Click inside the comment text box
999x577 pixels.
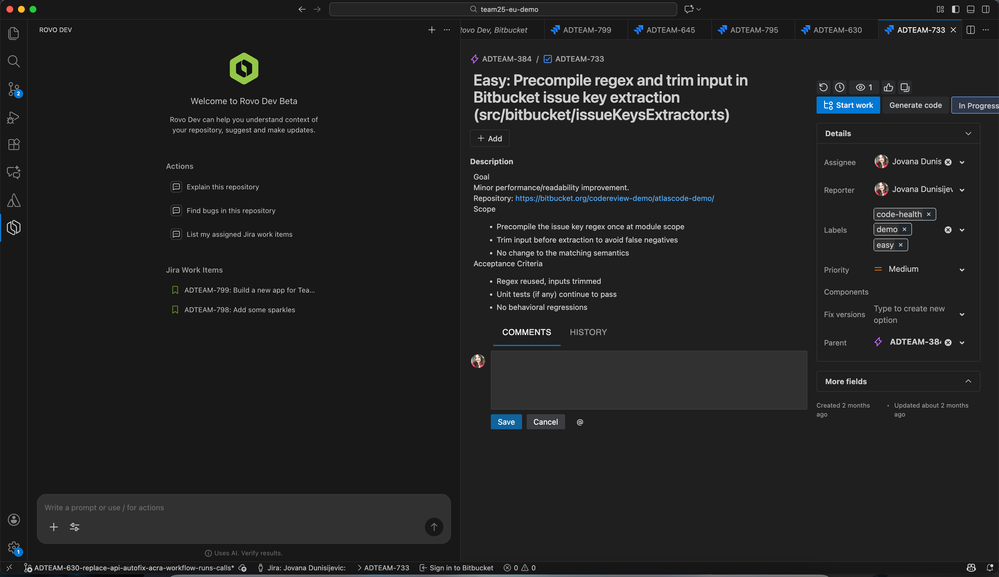point(648,380)
